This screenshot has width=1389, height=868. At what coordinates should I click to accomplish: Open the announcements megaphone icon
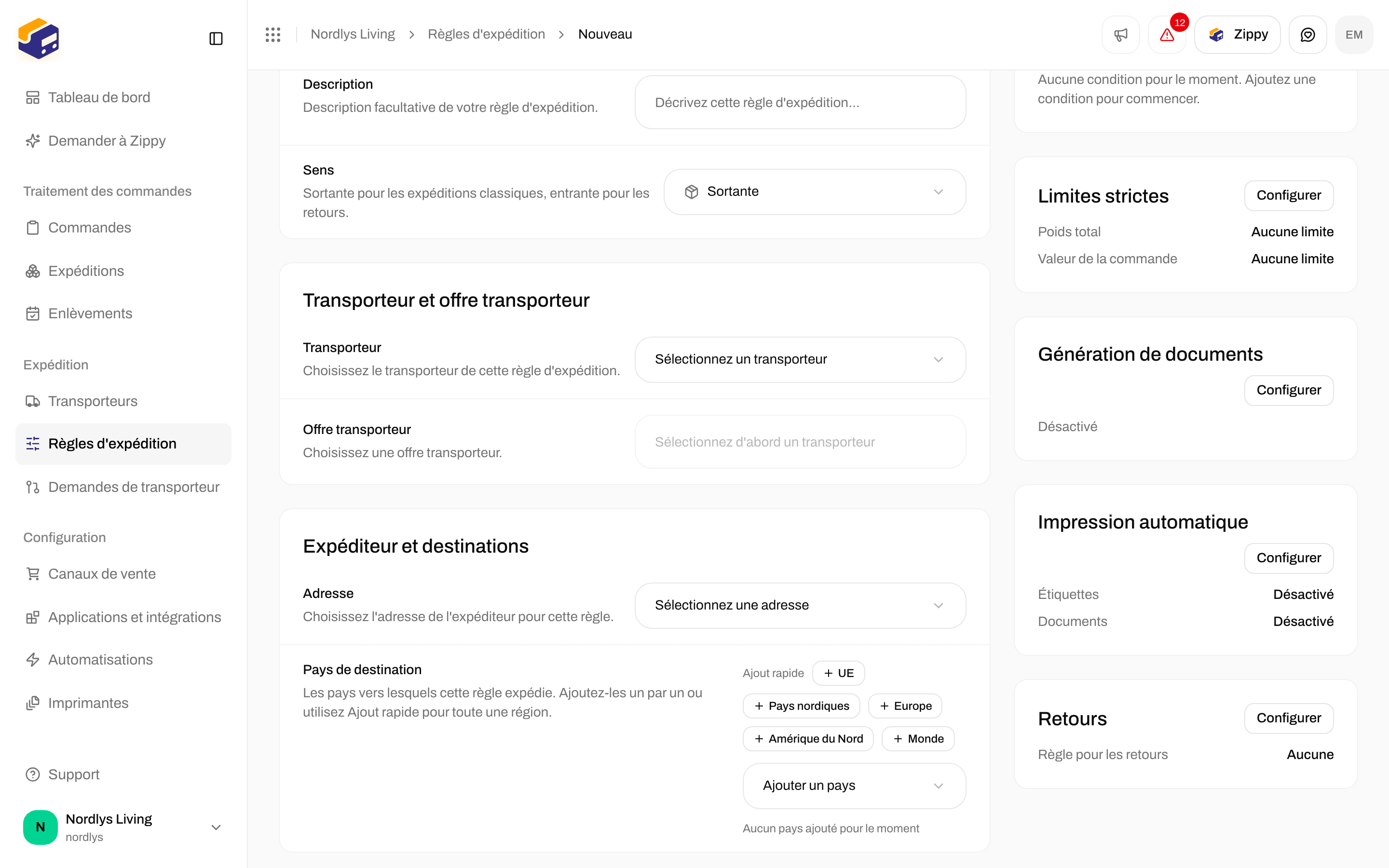pos(1120,34)
